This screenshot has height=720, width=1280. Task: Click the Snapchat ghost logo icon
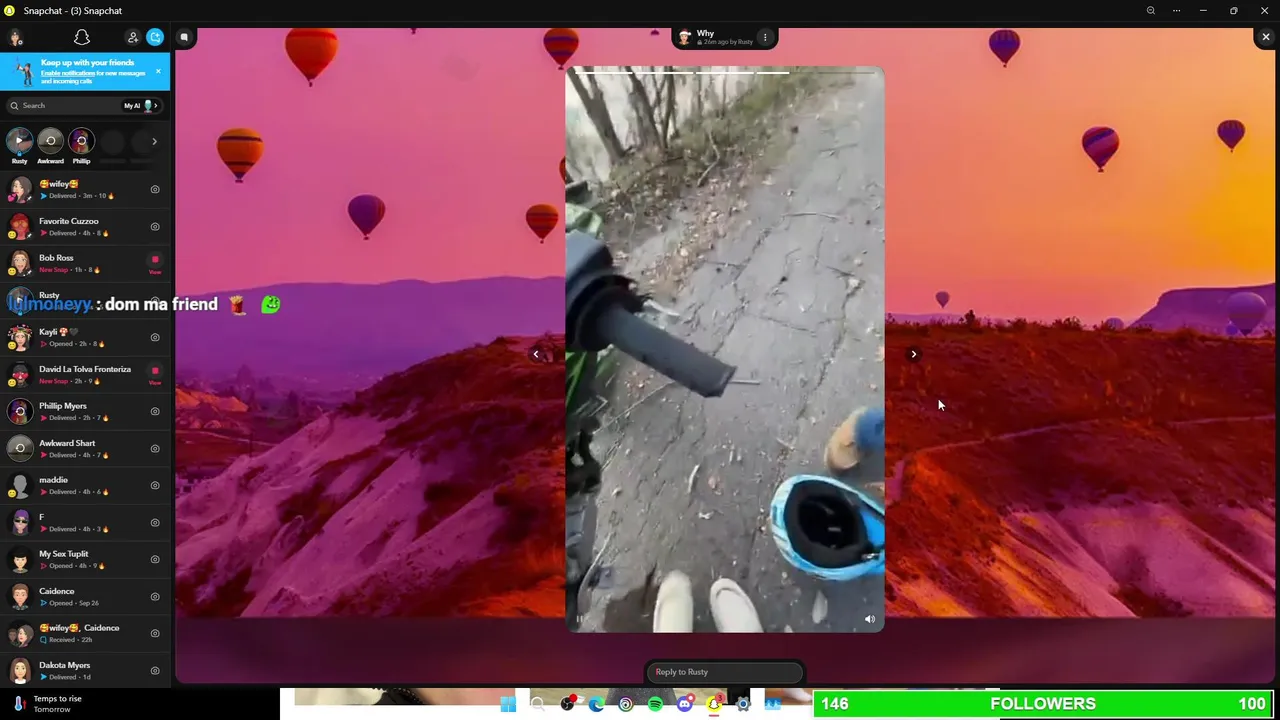point(82,37)
